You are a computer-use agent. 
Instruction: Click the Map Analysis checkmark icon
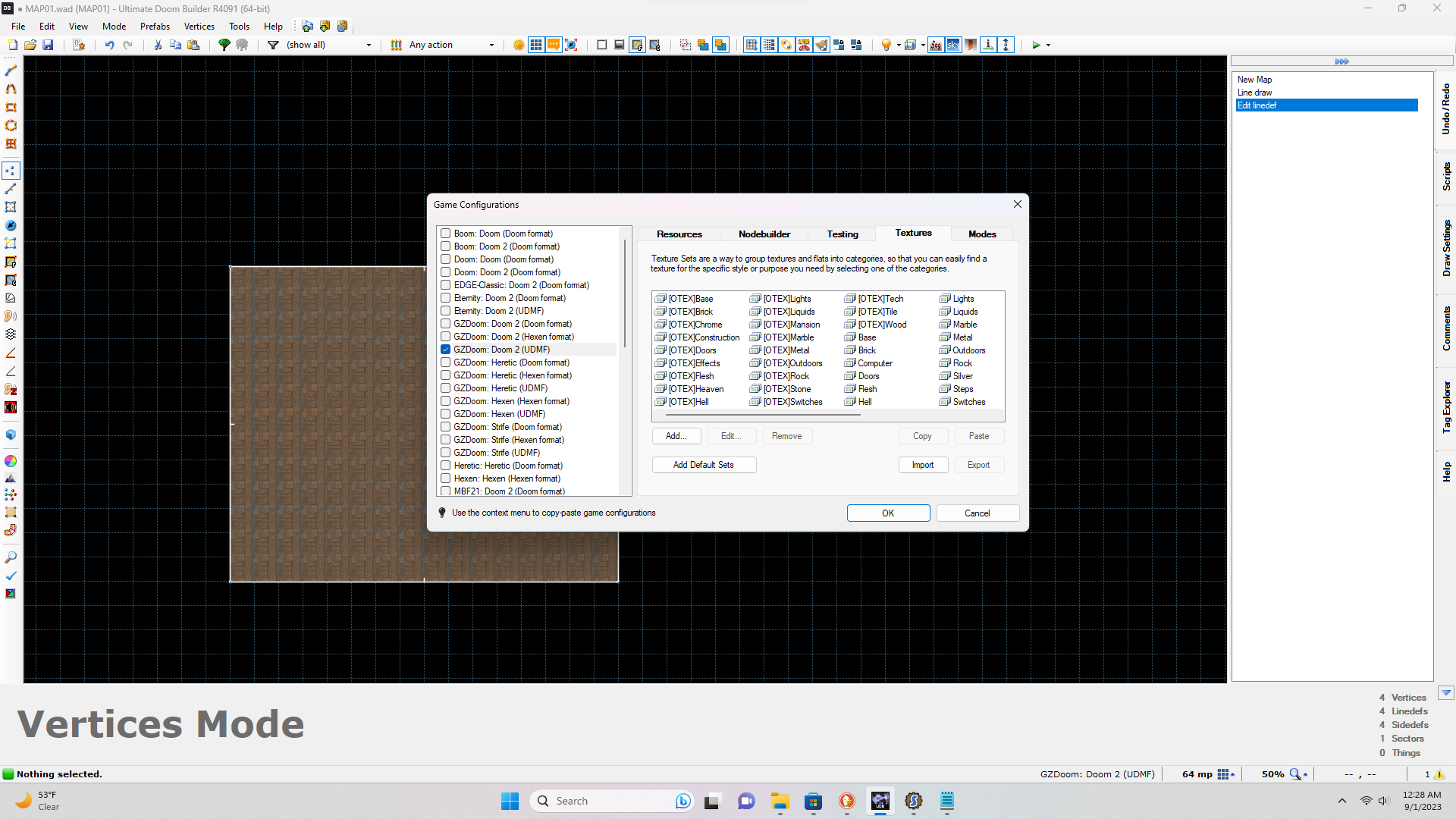pos(11,576)
